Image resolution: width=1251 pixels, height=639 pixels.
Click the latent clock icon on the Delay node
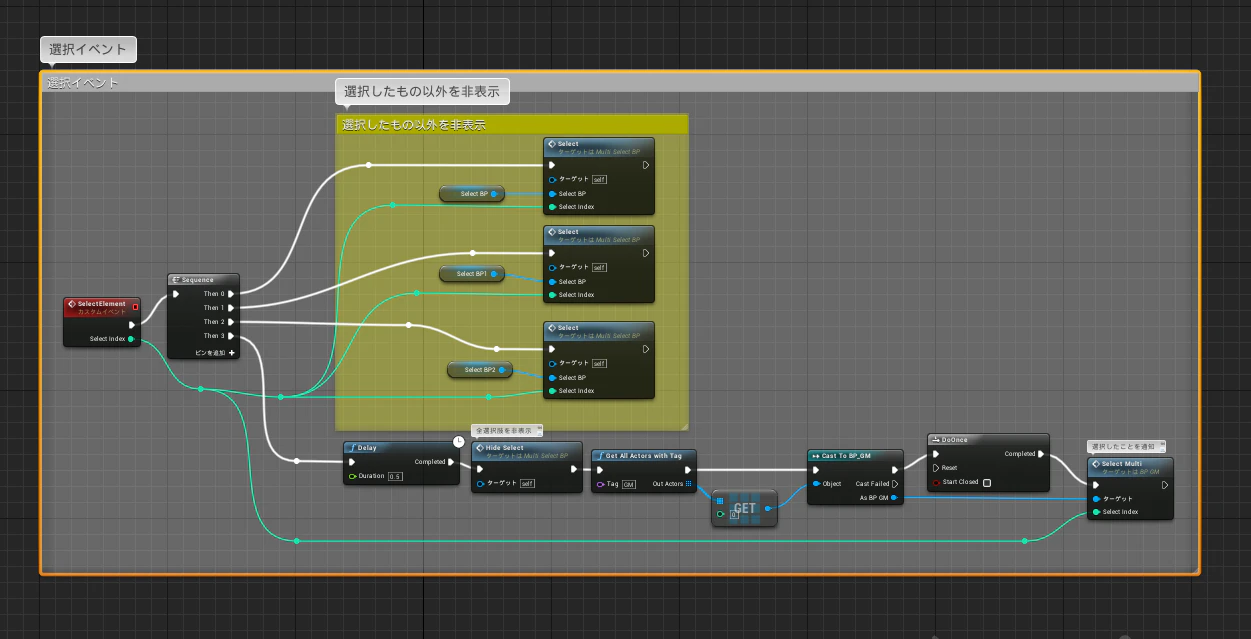coord(458,441)
